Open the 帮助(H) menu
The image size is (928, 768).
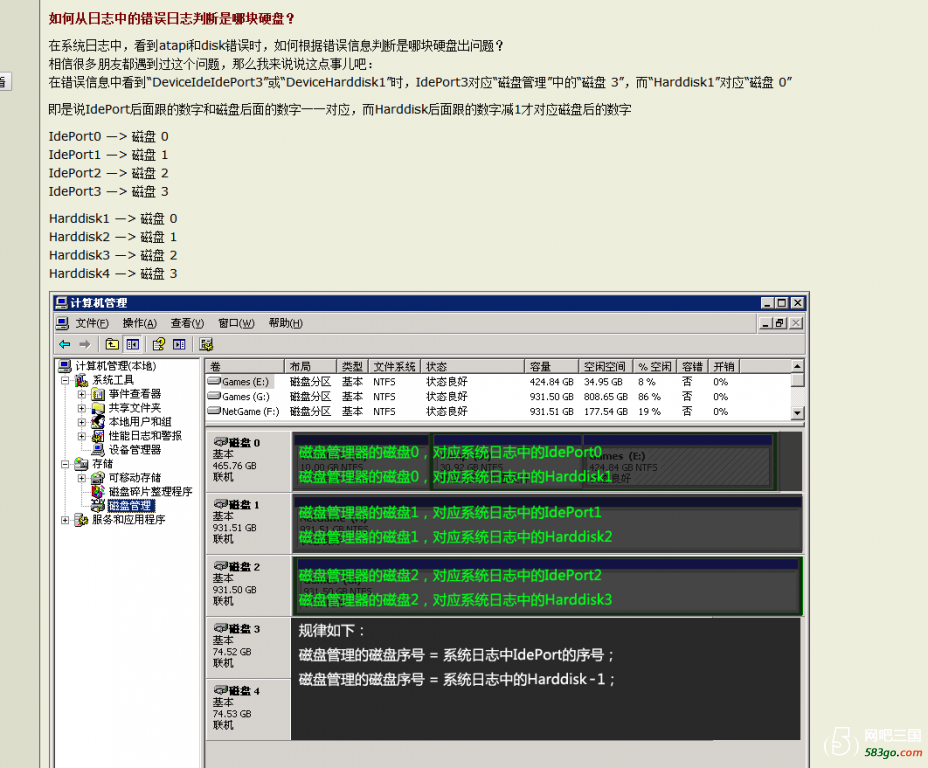[x=285, y=323]
